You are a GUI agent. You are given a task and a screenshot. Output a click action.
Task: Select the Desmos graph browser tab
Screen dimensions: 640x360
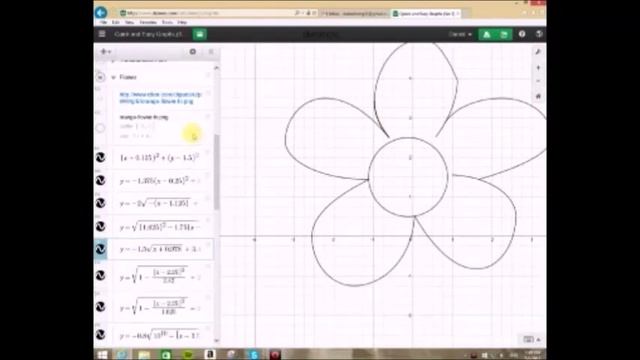point(425,13)
